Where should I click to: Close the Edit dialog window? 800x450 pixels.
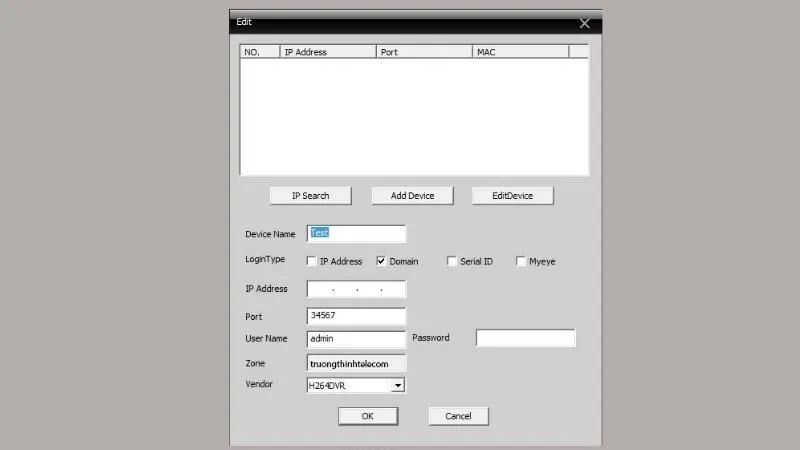point(585,23)
